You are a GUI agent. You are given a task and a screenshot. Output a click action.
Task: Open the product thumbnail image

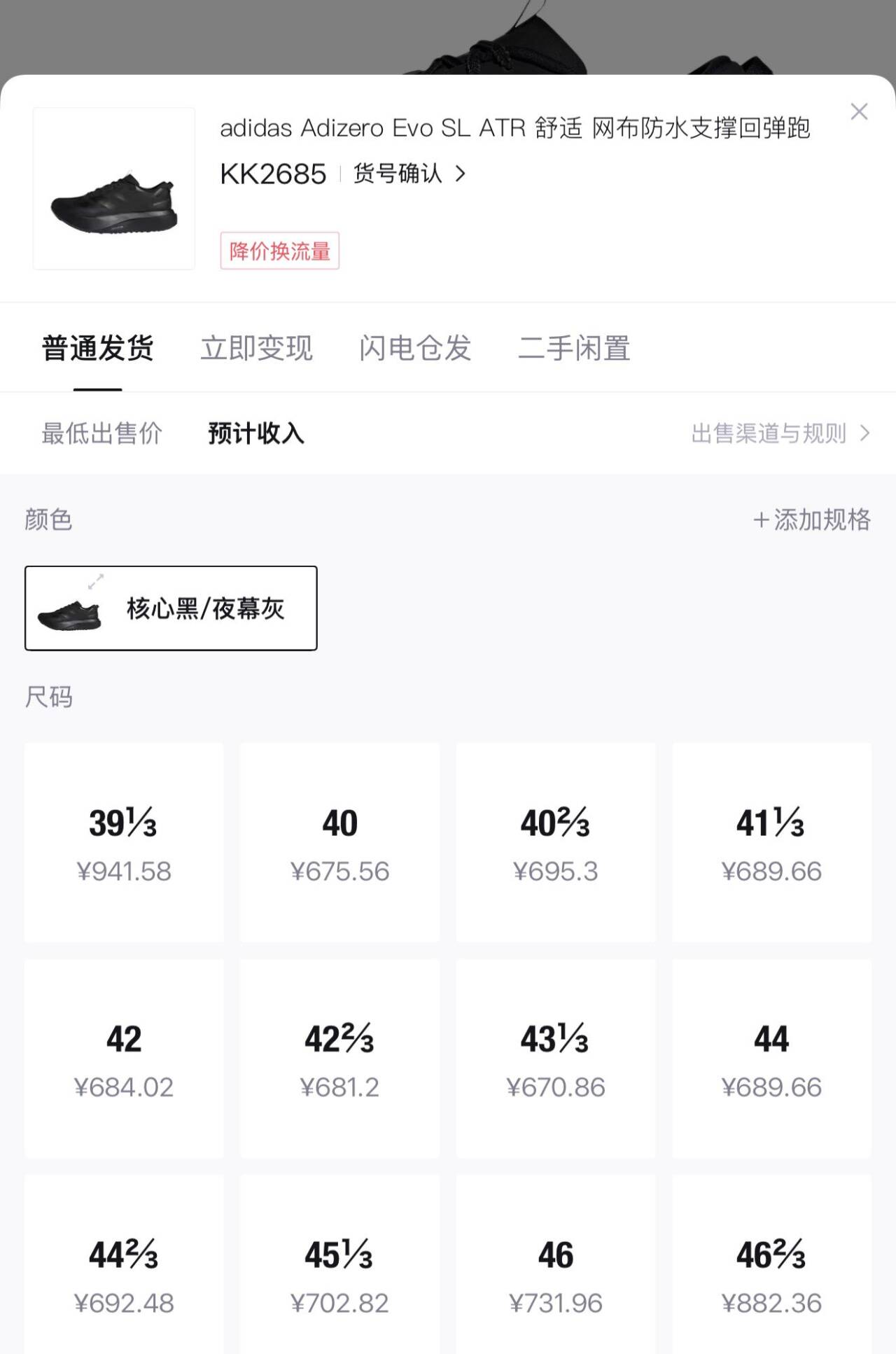(114, 188)
